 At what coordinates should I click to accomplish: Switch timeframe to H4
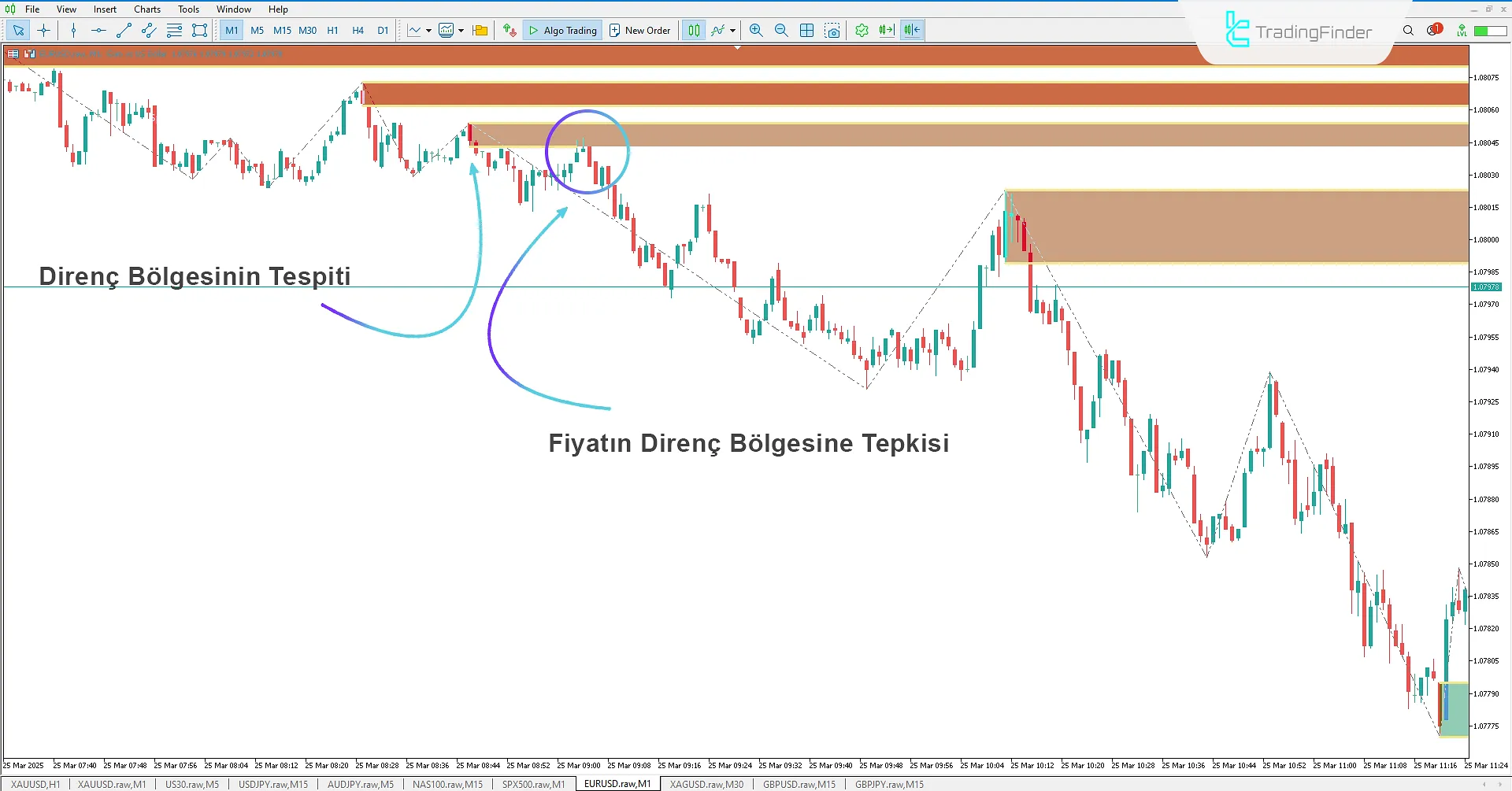pyautogui.click(x=358, y=31)
